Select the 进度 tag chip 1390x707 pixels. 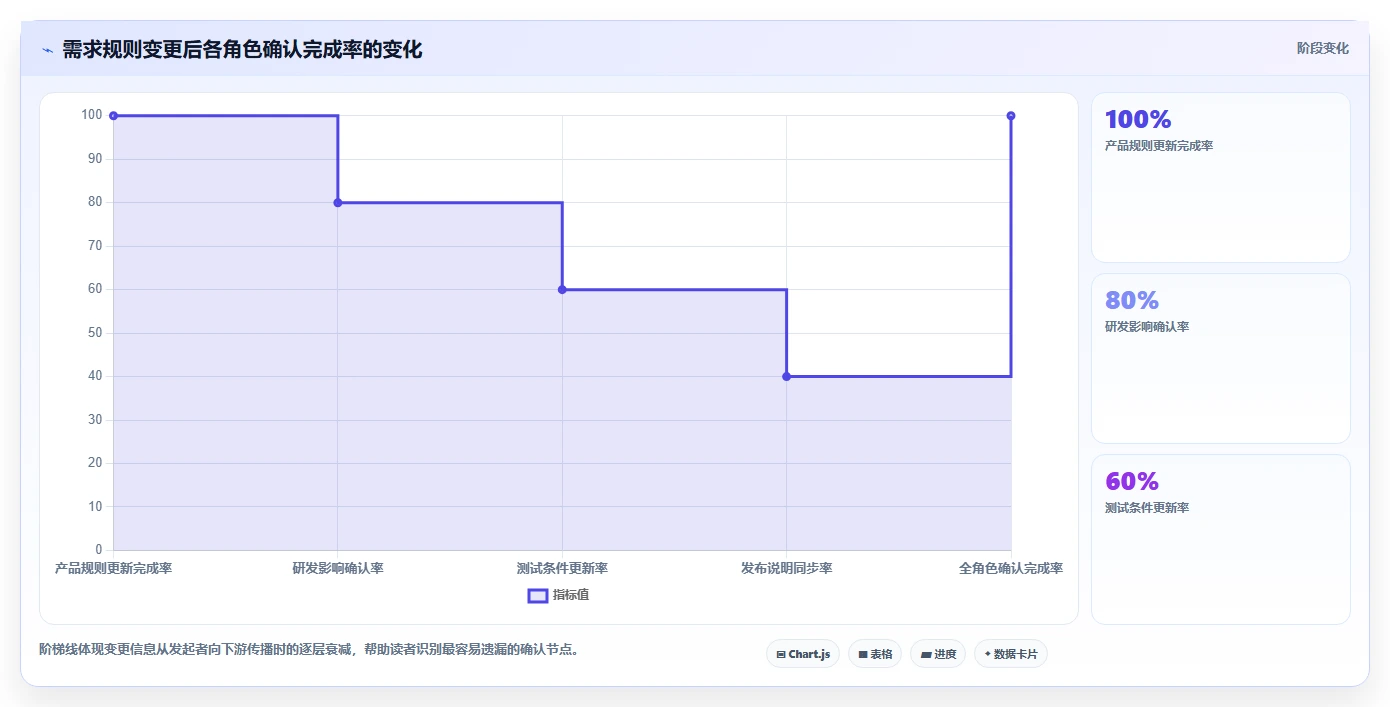[938, 654]
